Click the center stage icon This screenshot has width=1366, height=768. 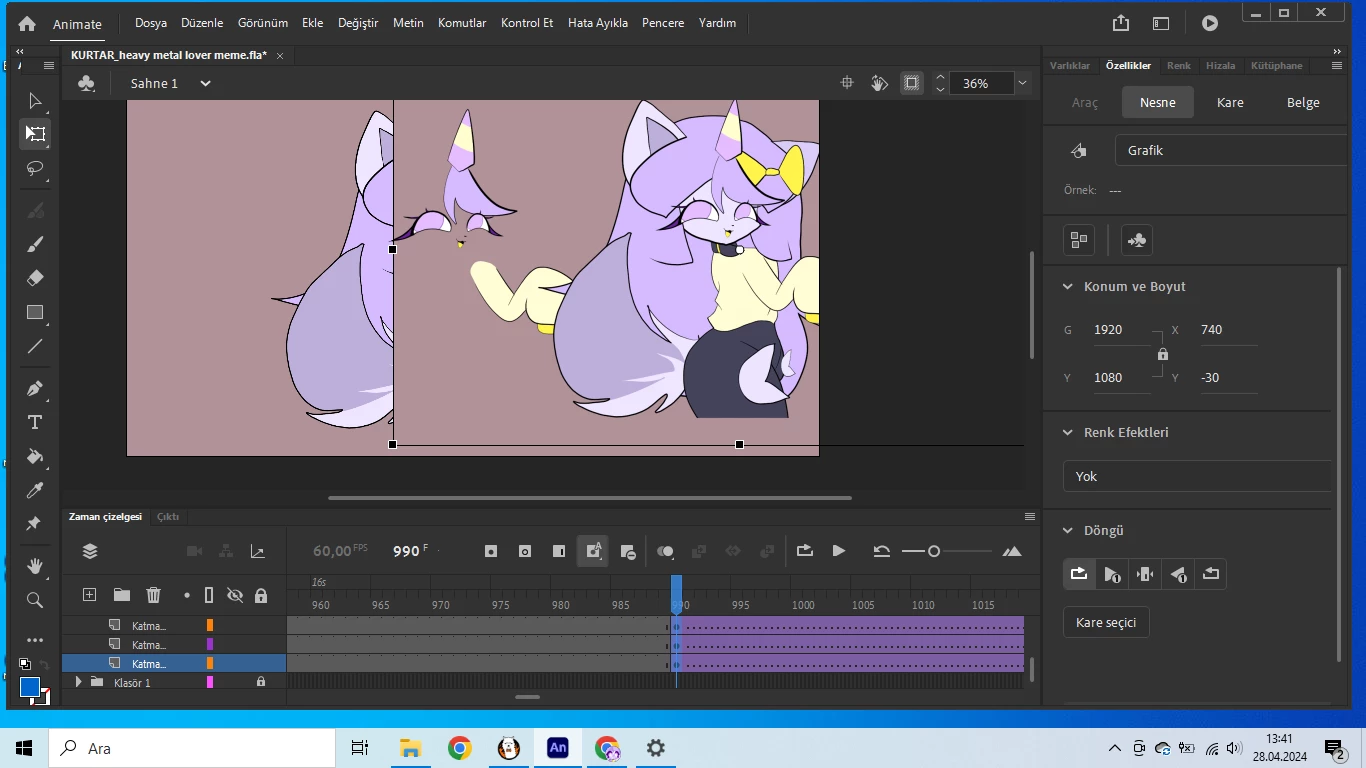click(x=847, y=83)
